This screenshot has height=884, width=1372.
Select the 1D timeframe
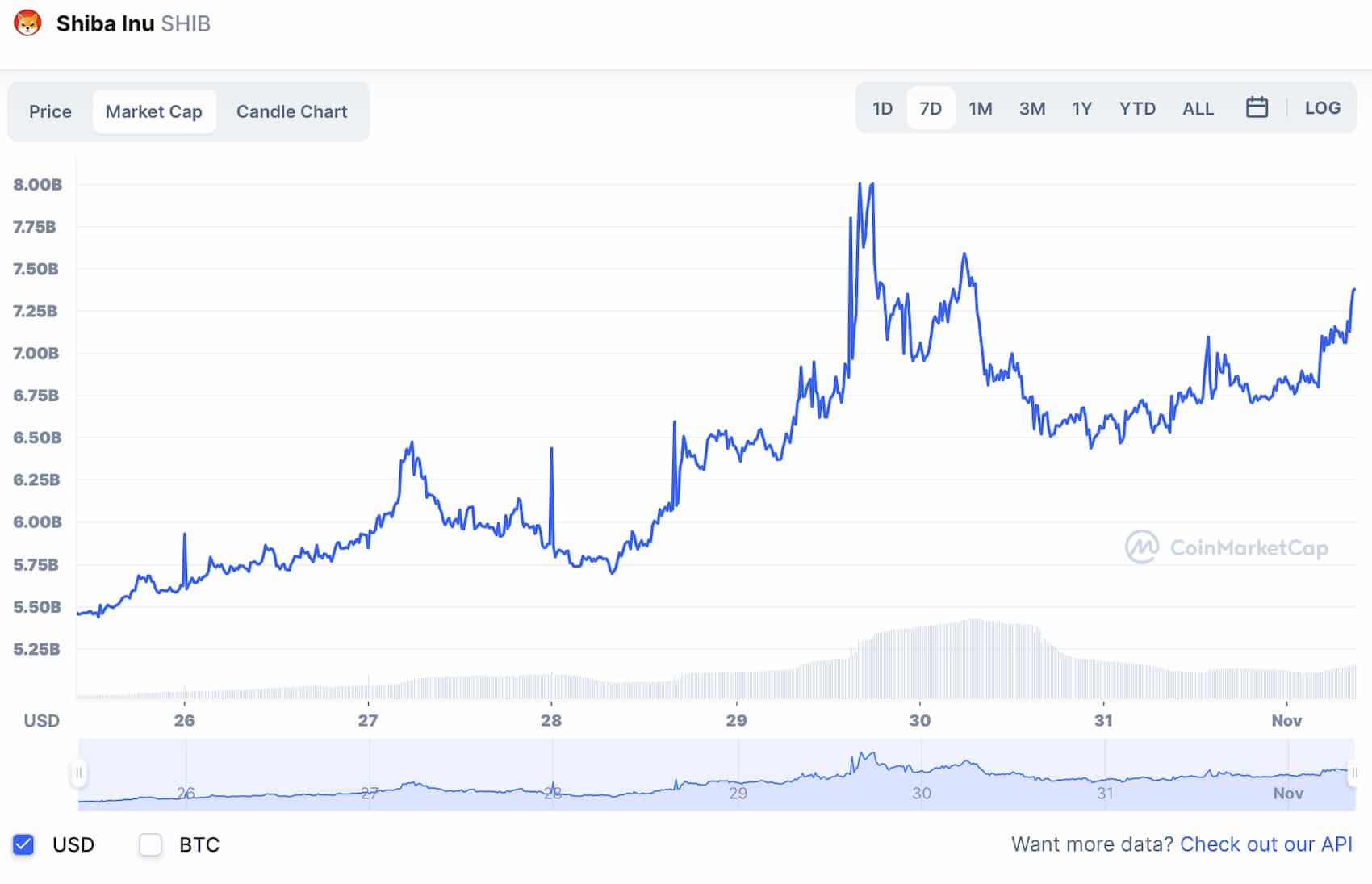[x=882, y=108]
